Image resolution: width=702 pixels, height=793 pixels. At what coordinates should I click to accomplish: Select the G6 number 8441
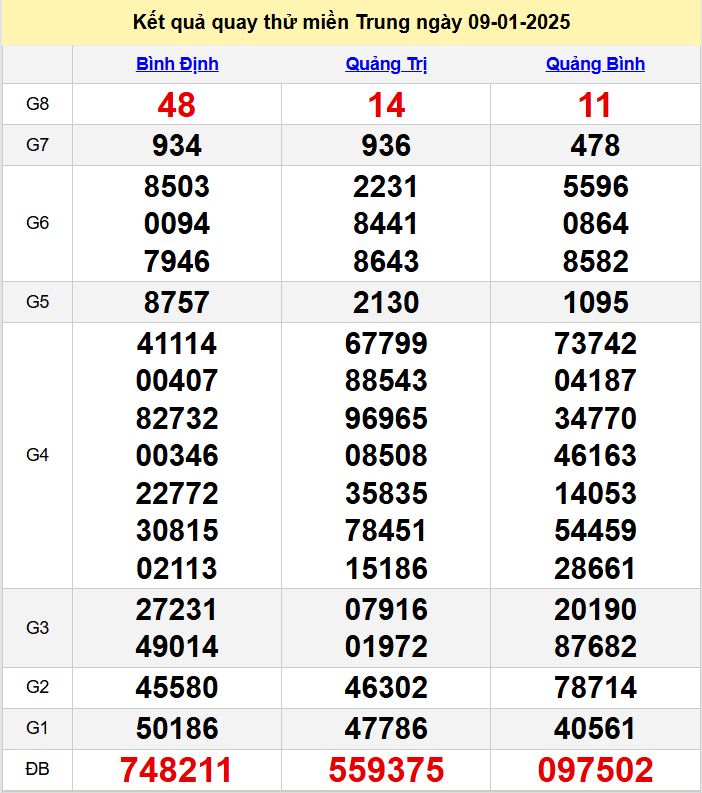tap(386, 224)
